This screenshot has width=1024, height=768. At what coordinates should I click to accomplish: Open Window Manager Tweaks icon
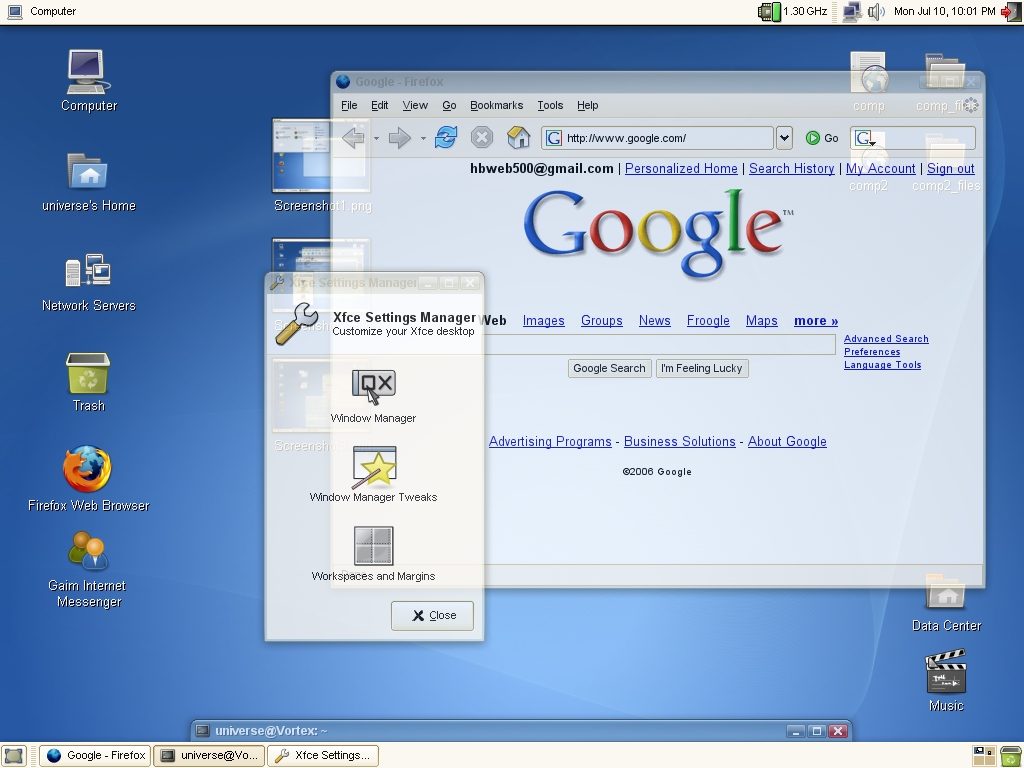coord(373,475)
